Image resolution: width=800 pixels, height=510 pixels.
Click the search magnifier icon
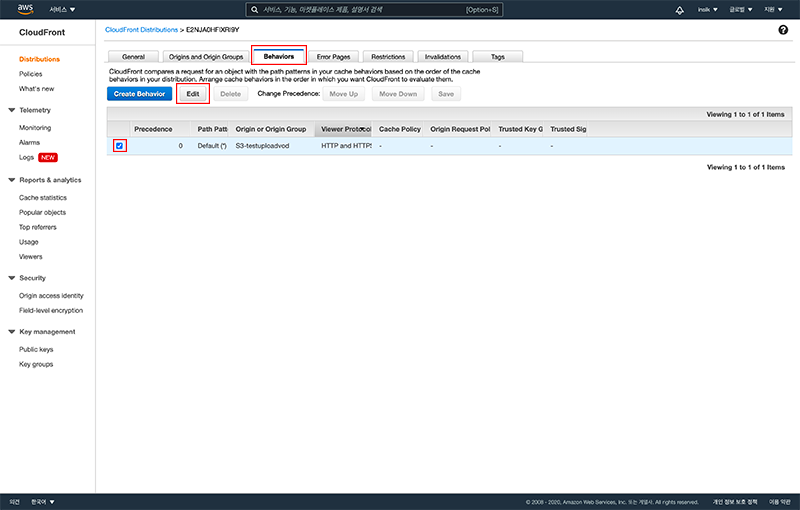tap(255, 10)
